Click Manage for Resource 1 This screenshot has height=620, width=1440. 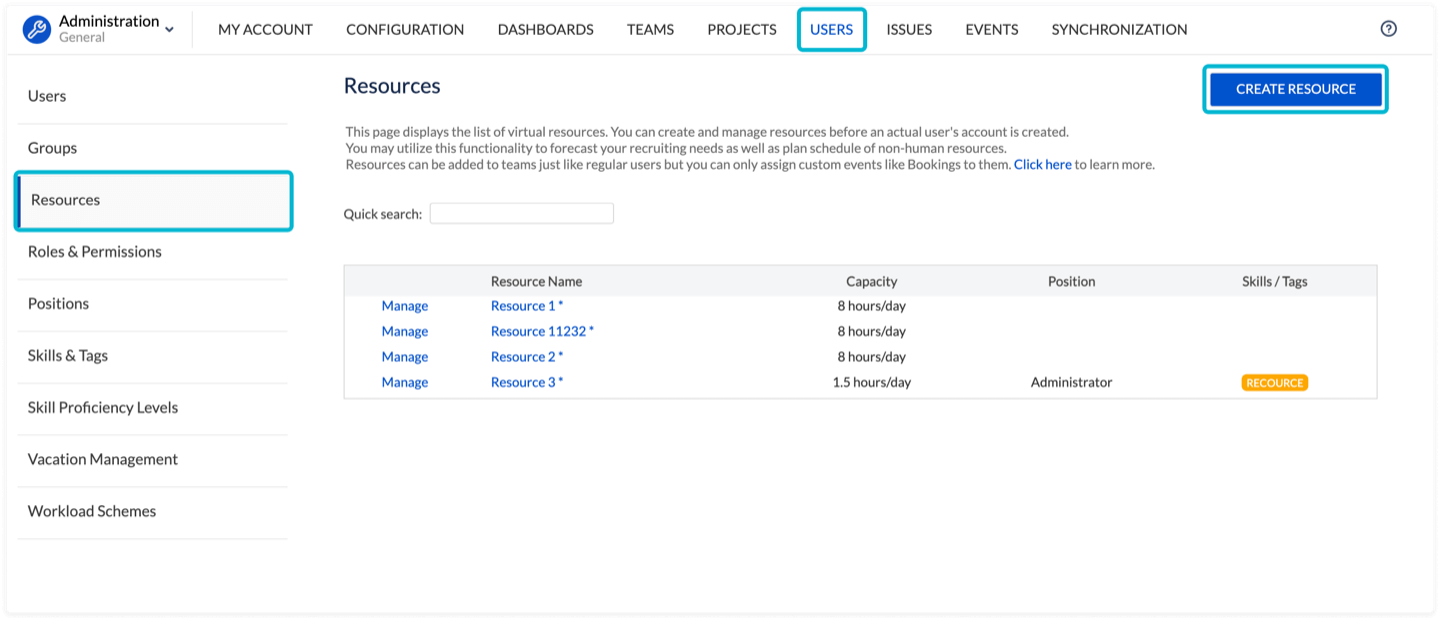pos(404,306)
